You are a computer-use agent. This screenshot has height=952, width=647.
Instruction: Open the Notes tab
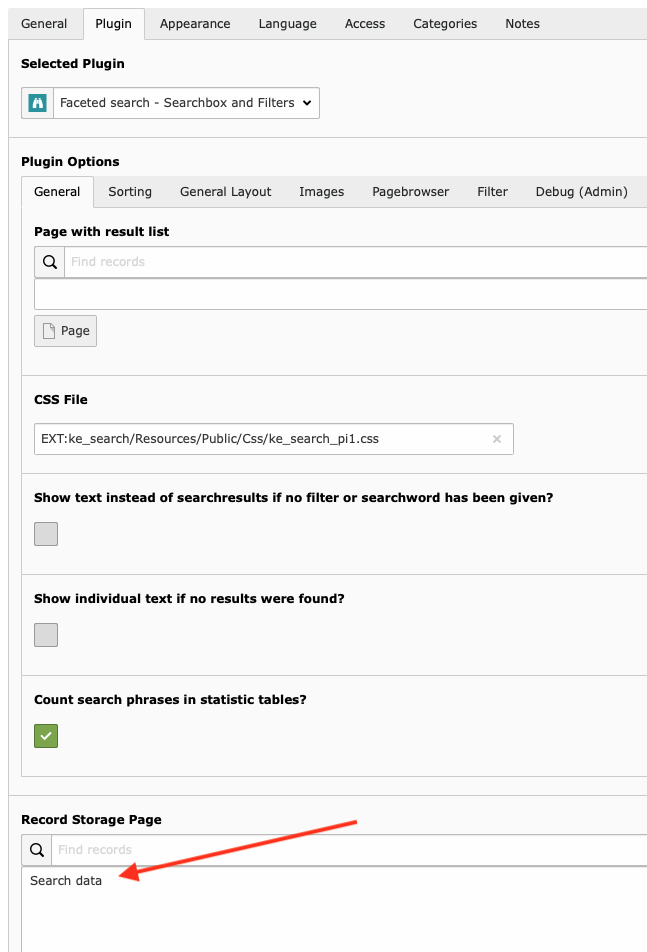tap(522, 24)
